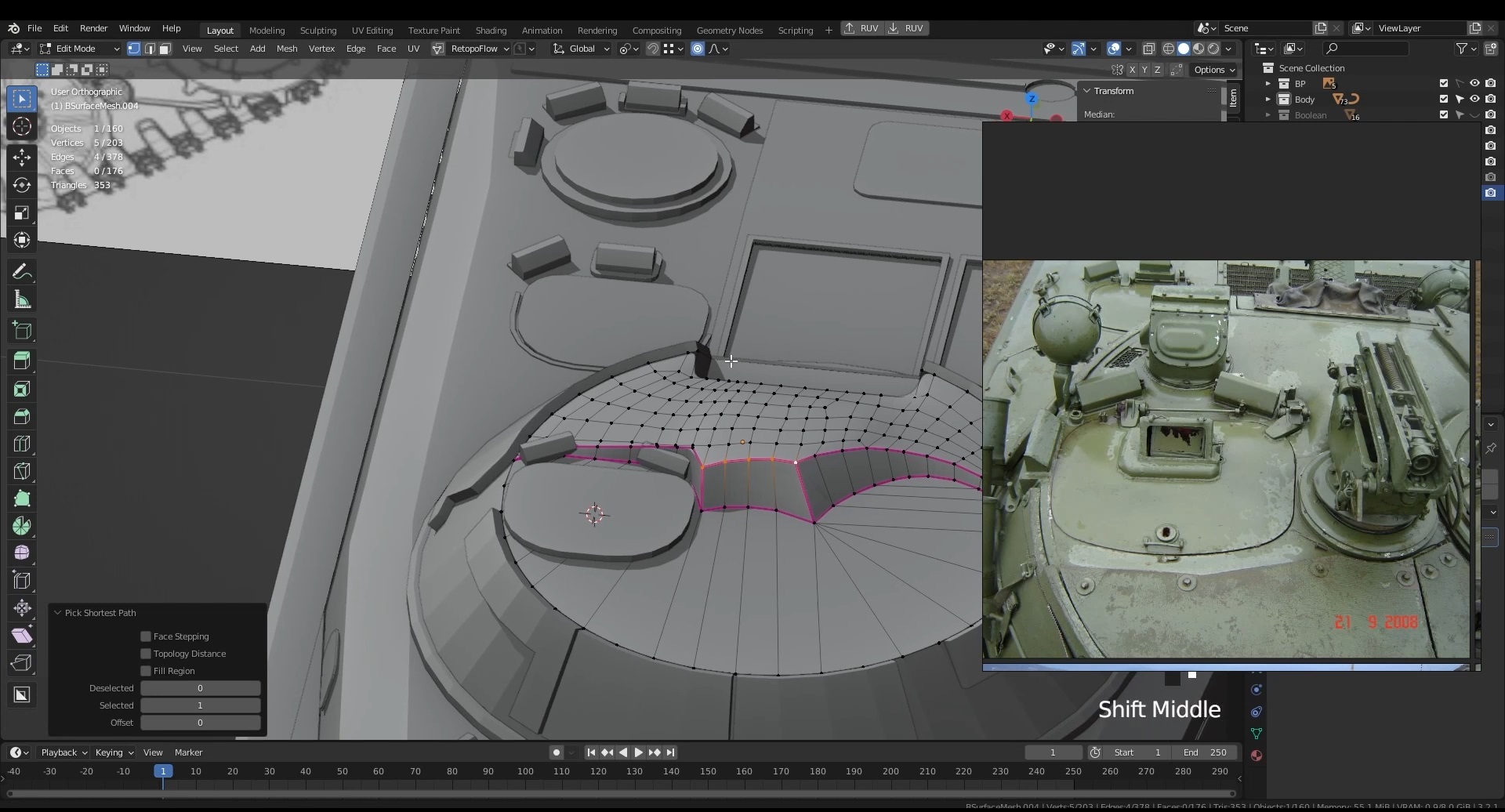Open the Mesh menu

(287, 49)
